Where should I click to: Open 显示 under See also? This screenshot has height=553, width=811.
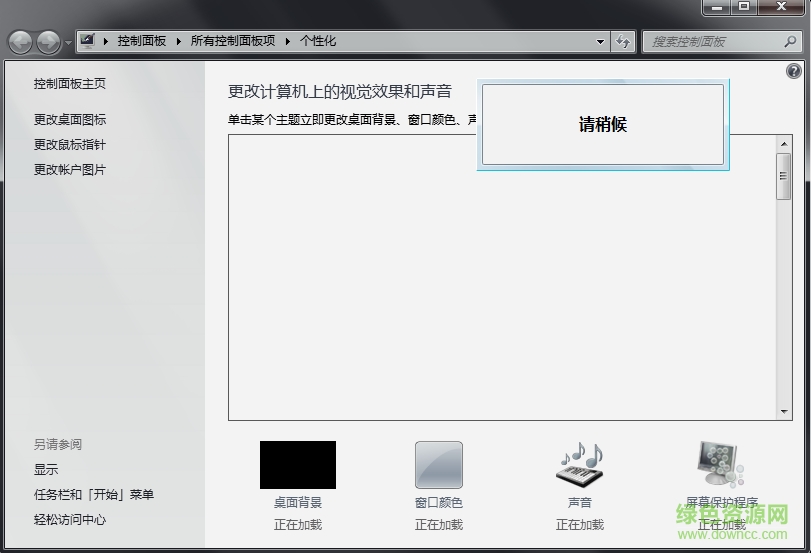(x=46, y=470)
